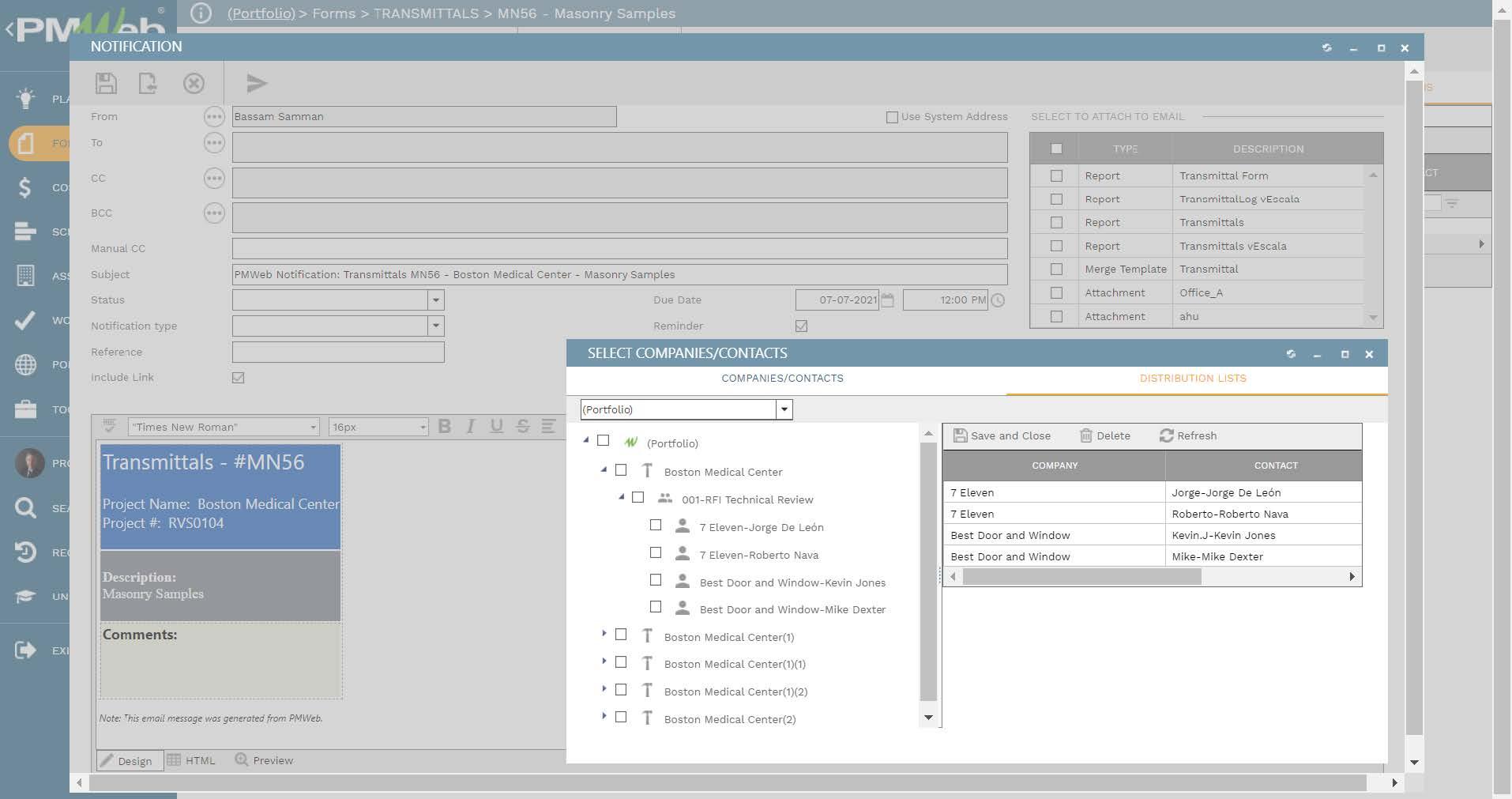Open the Due Date calendar picker
This screenshot has height=799, width=1512.
887,300
